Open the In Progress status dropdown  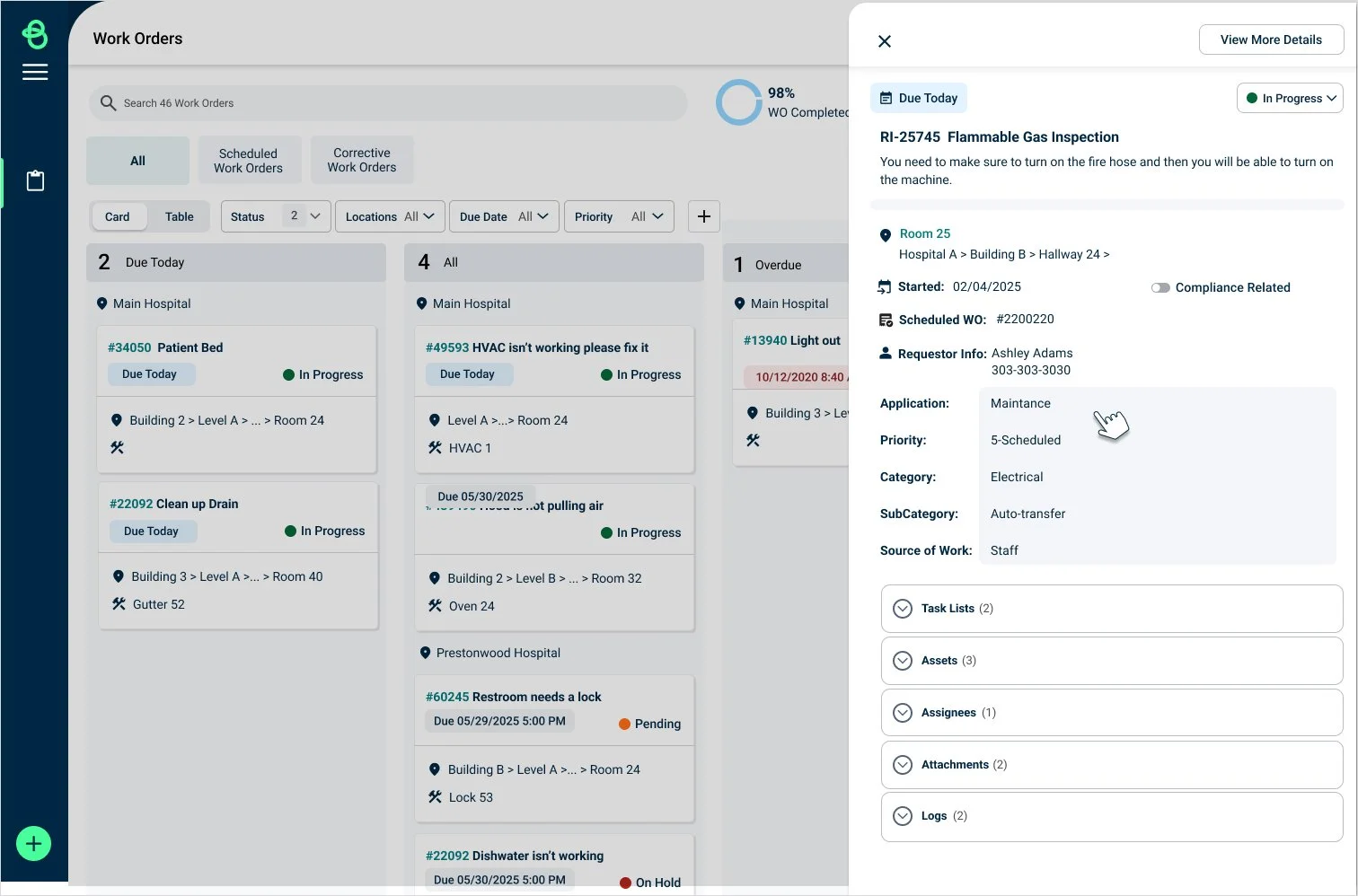coord(1290,98)
